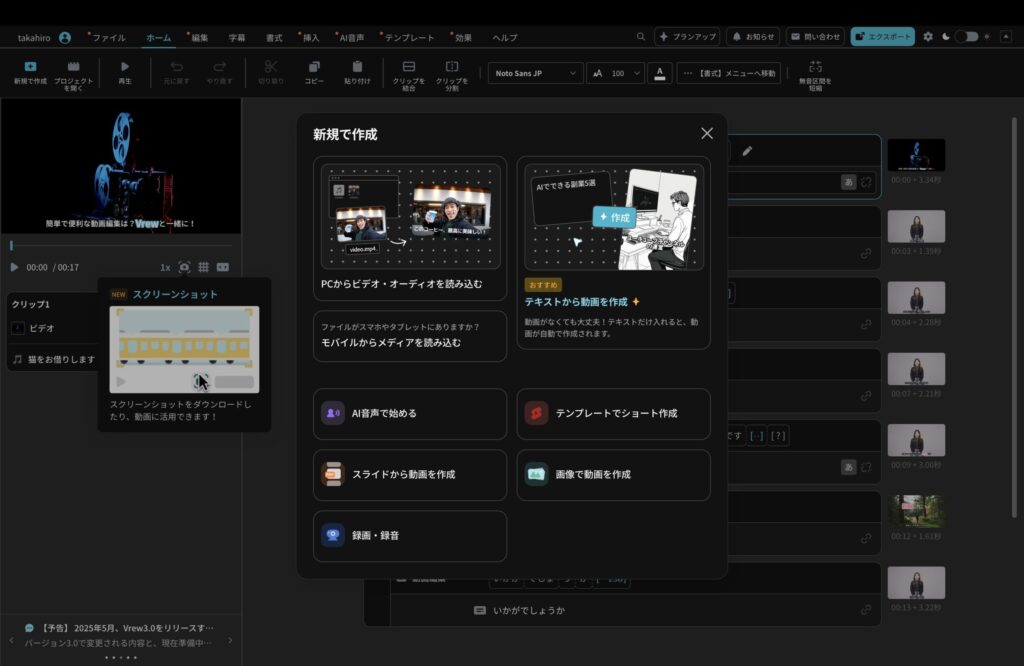This screenshot has height=666, width=1024.
Task: Click the next notice arrow at bottom left
Action: pyautogui.click(x=230, y=640)
